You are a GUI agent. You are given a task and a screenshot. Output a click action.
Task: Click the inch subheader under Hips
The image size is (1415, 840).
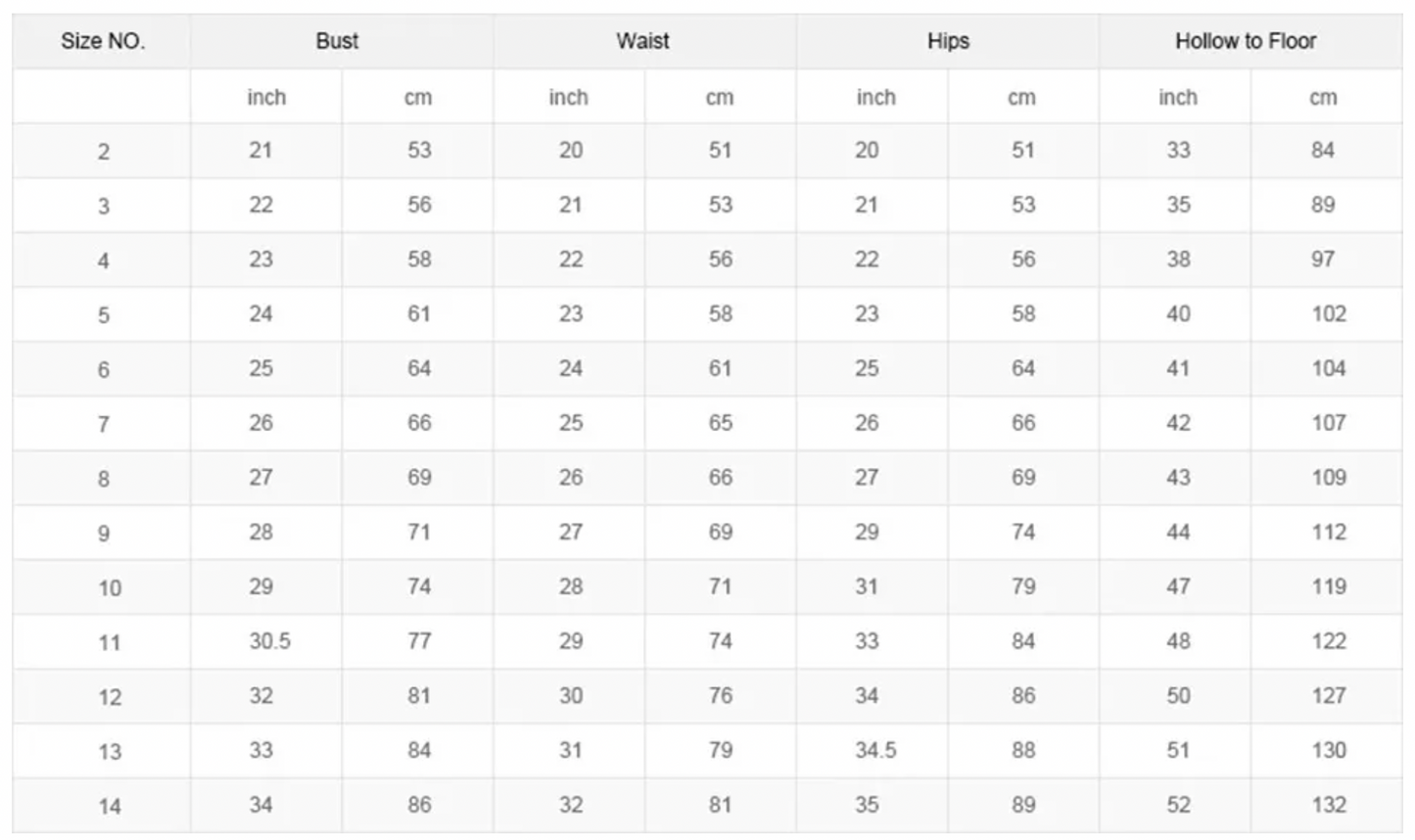point(875,97)
